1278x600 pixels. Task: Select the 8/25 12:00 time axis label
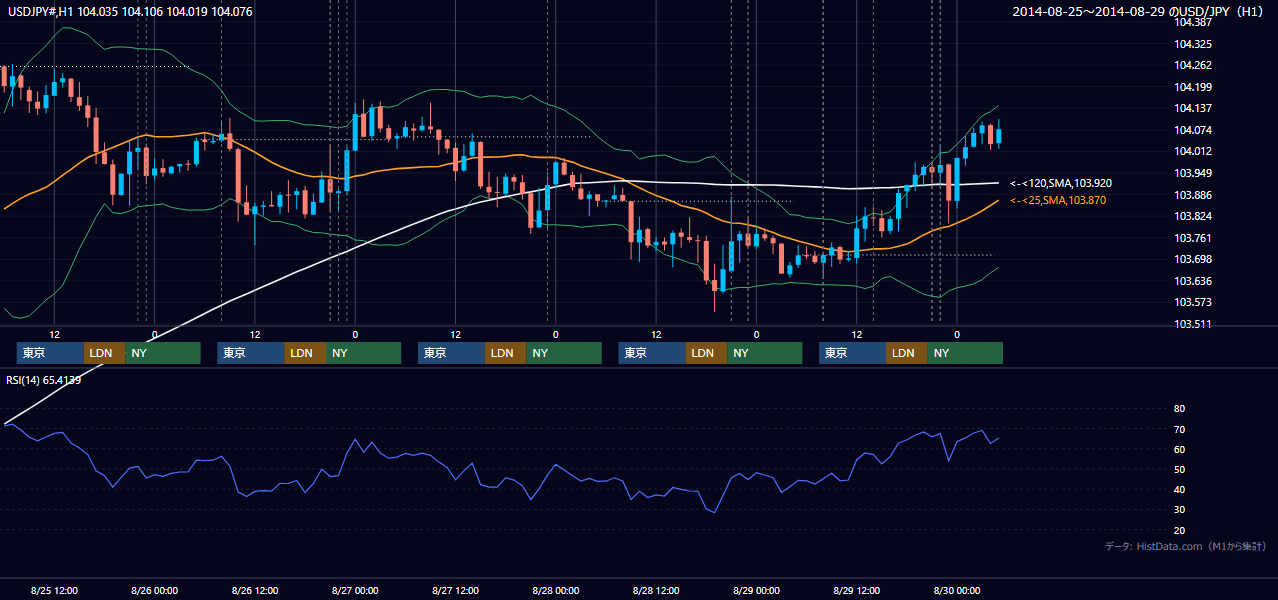pos(54,590)
